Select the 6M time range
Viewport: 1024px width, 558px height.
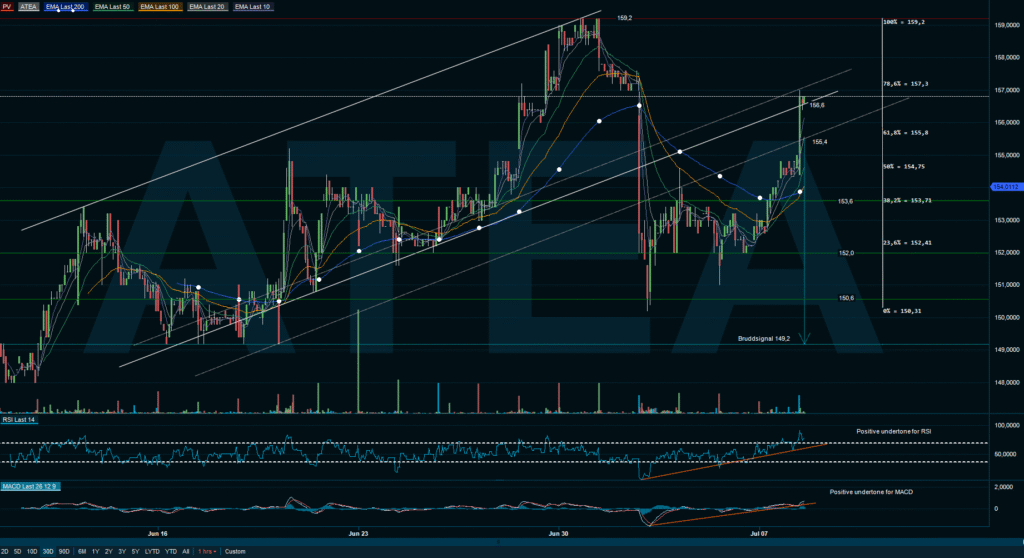pos(82,551)
